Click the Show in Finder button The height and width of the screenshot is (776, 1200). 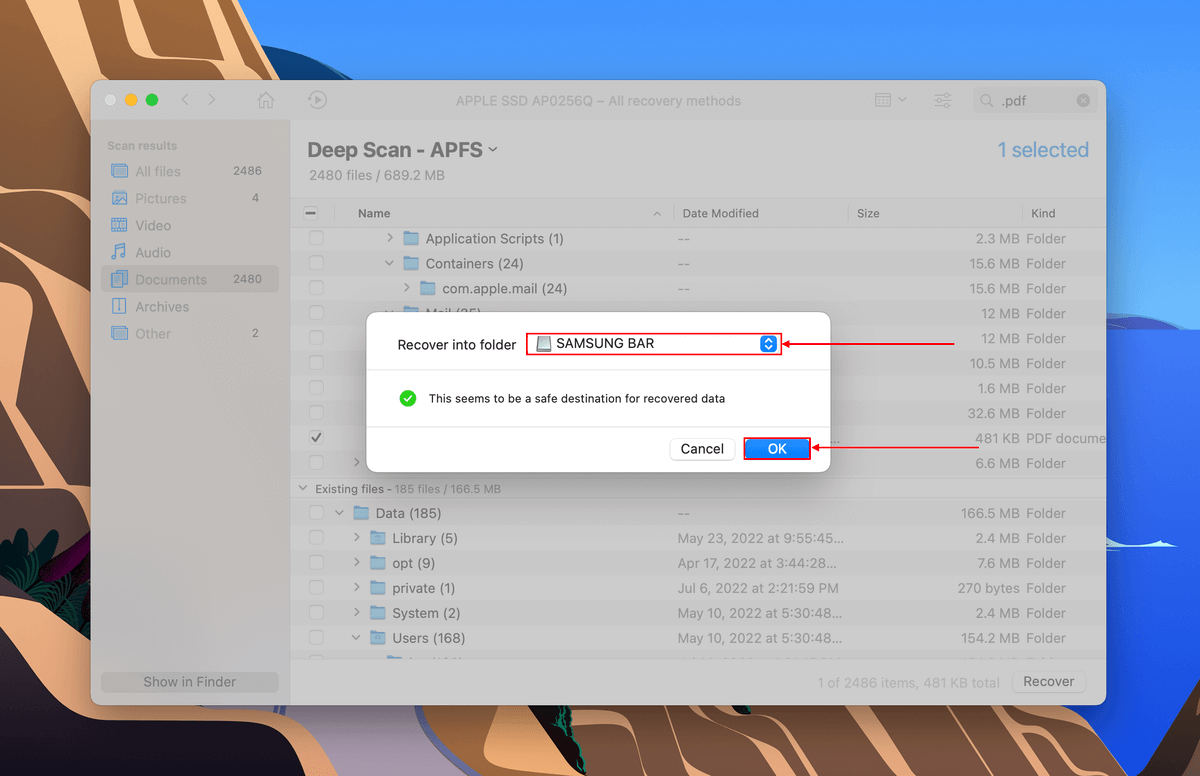190,682
